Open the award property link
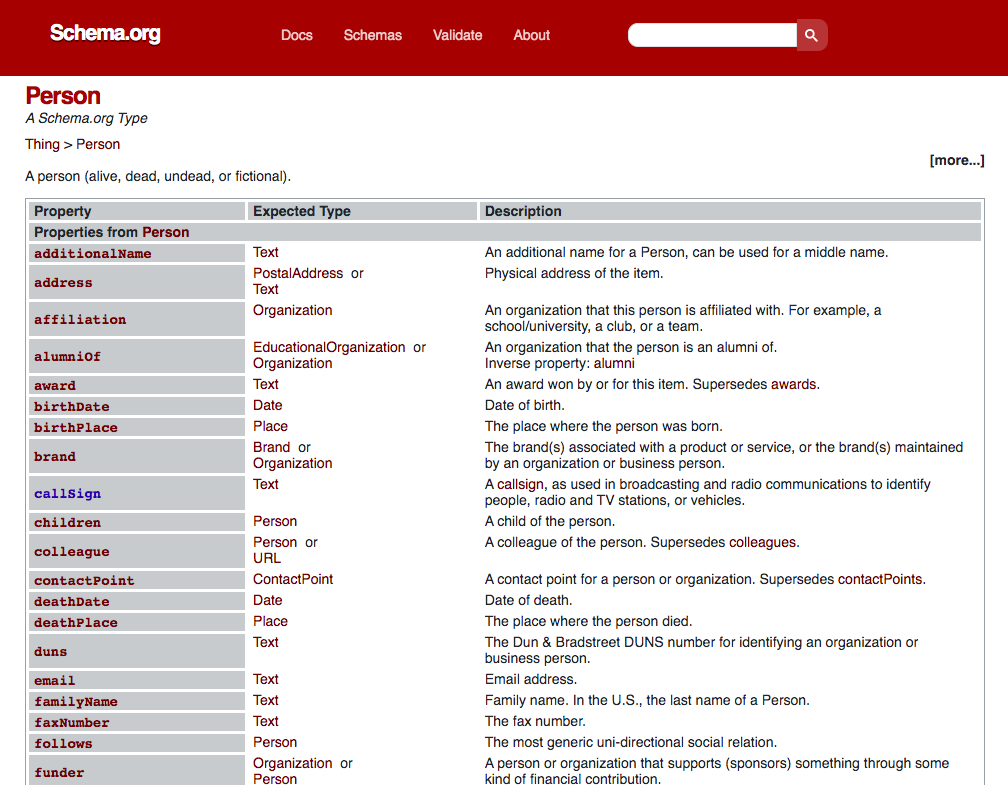Screen dimensions: 1008x785 click(55, 385)
